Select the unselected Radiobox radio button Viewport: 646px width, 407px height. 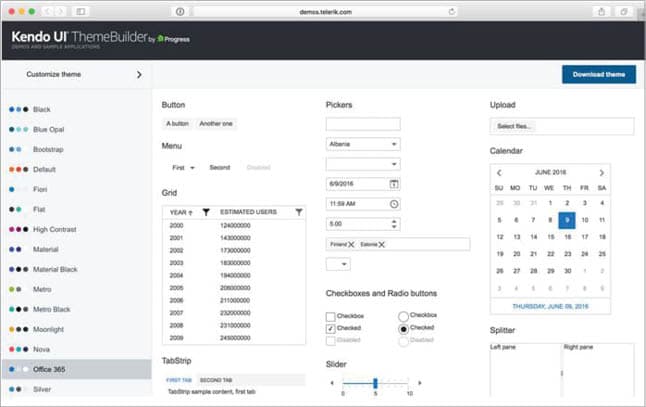click(404, 316)
